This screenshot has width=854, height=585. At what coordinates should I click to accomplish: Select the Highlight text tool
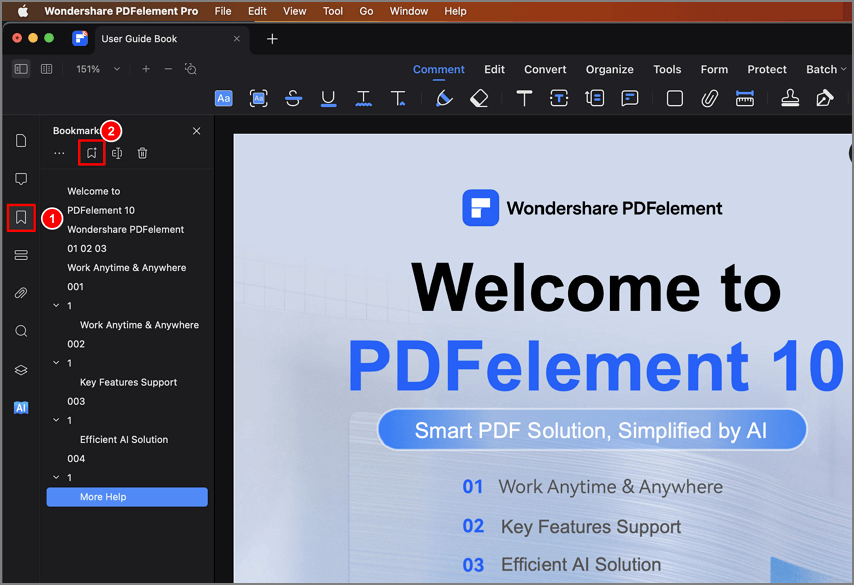click(223, 99)
